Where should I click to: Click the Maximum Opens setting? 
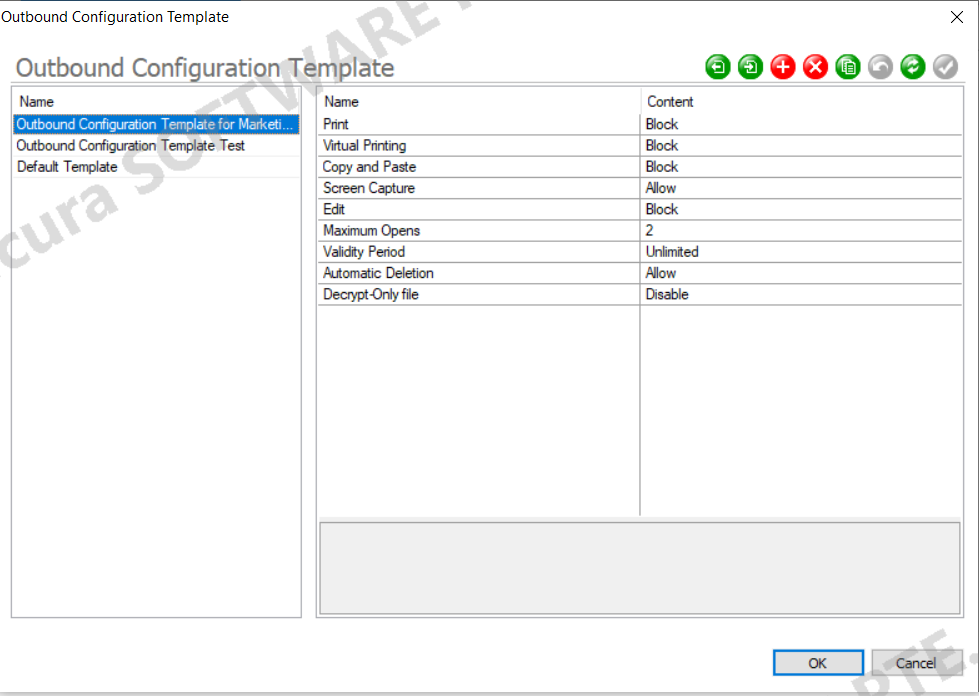pos(400,230)
